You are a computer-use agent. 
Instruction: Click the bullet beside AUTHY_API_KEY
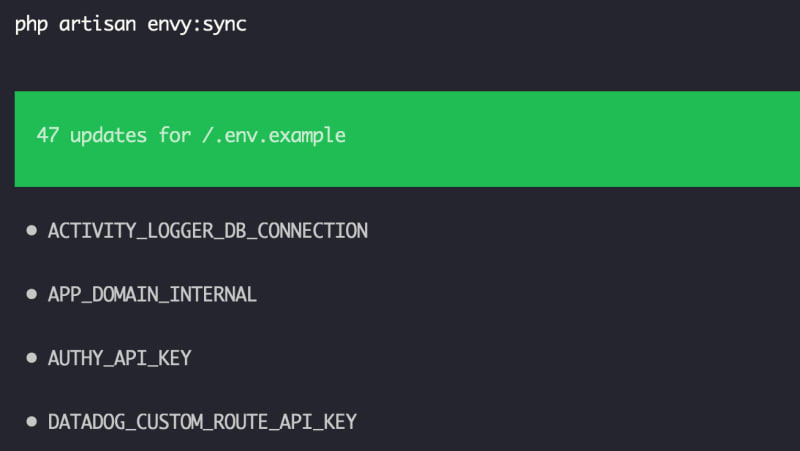(32, 358)
